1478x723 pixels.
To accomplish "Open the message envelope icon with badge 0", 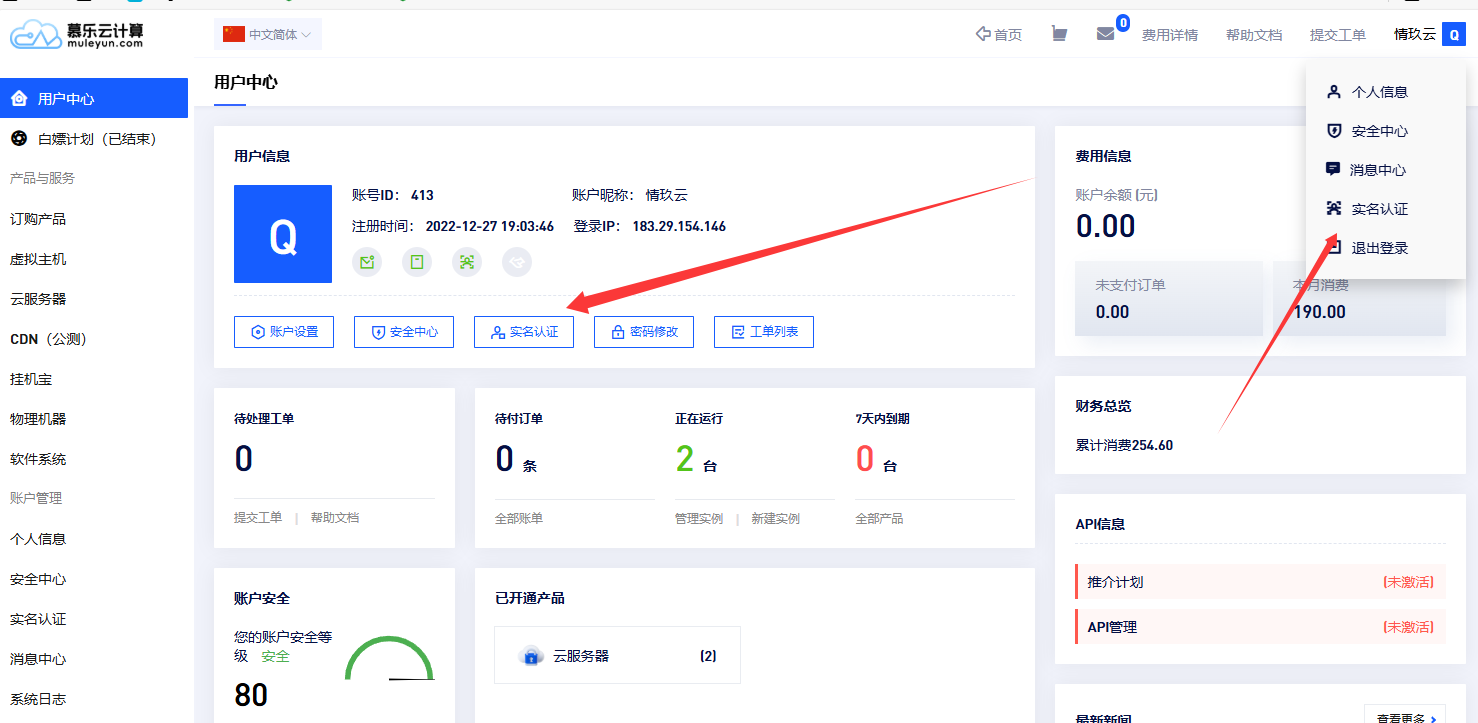I will [x=1104, y=33].
